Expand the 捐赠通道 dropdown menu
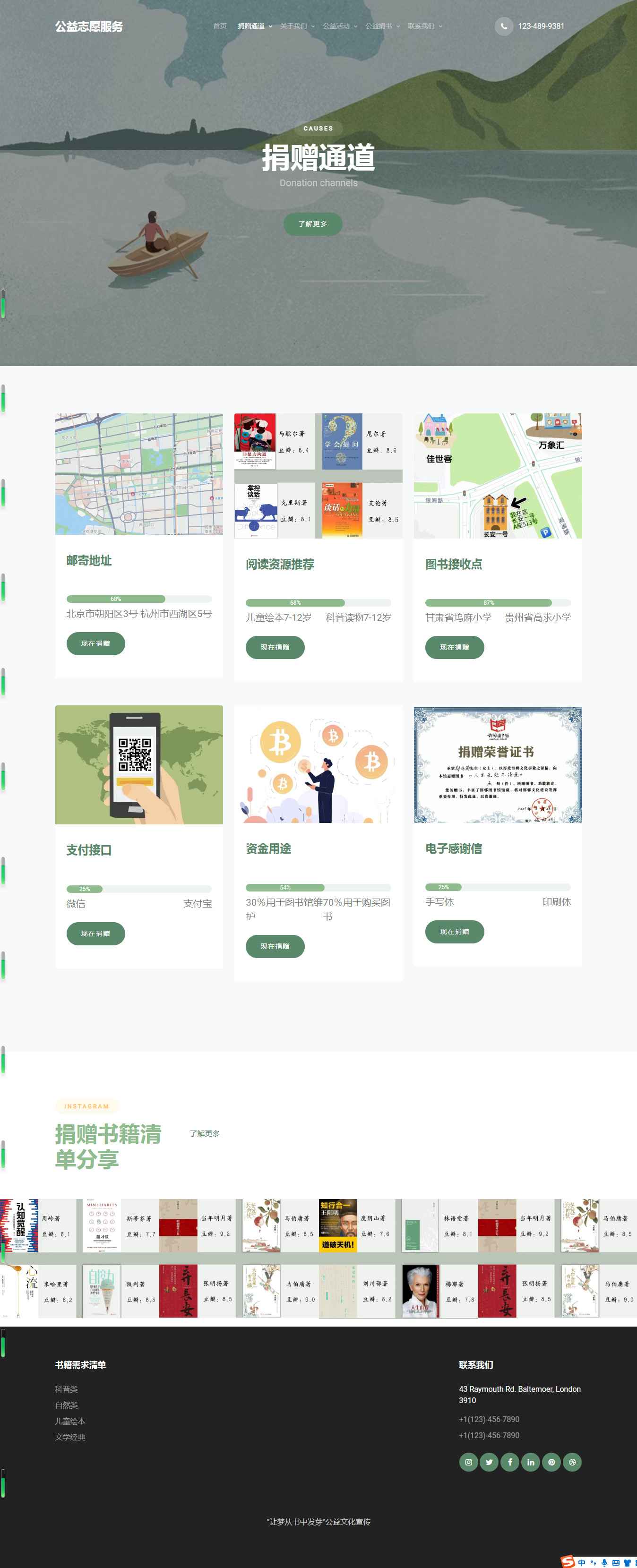Viewport: 637px width, 1568px height. coord(255,26)
